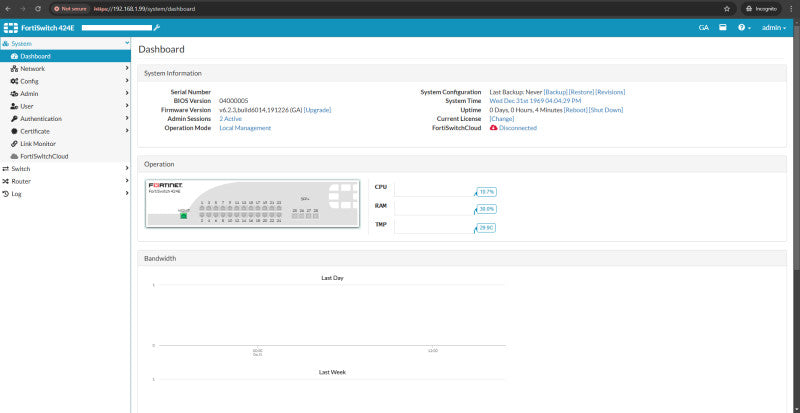Expand the Switch menu arrow

(x=127, y=168)
